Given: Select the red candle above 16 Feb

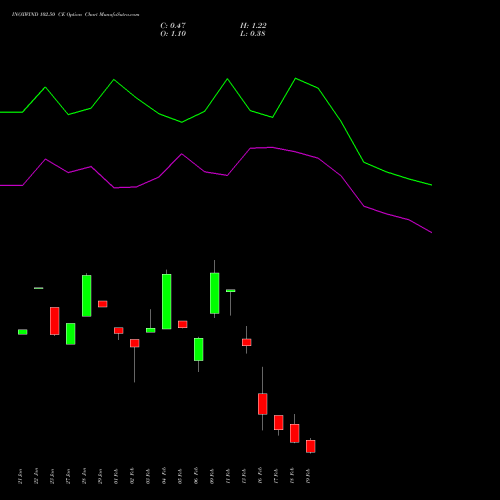Looking at the screenshot, I should 263,404.
